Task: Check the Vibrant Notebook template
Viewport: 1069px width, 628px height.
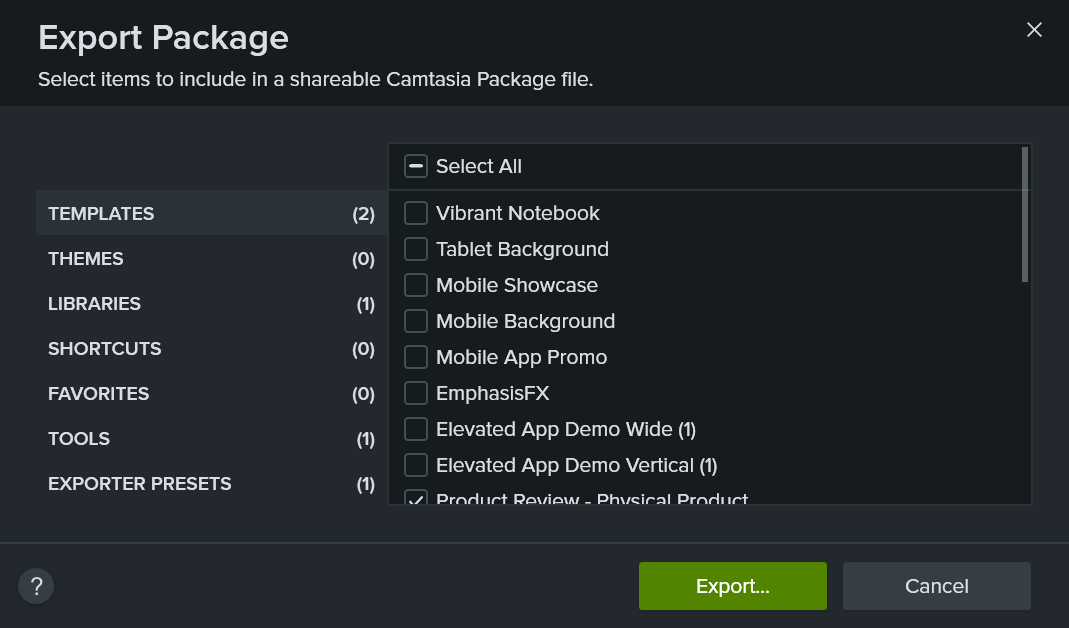Action: (x=416, y=213)
